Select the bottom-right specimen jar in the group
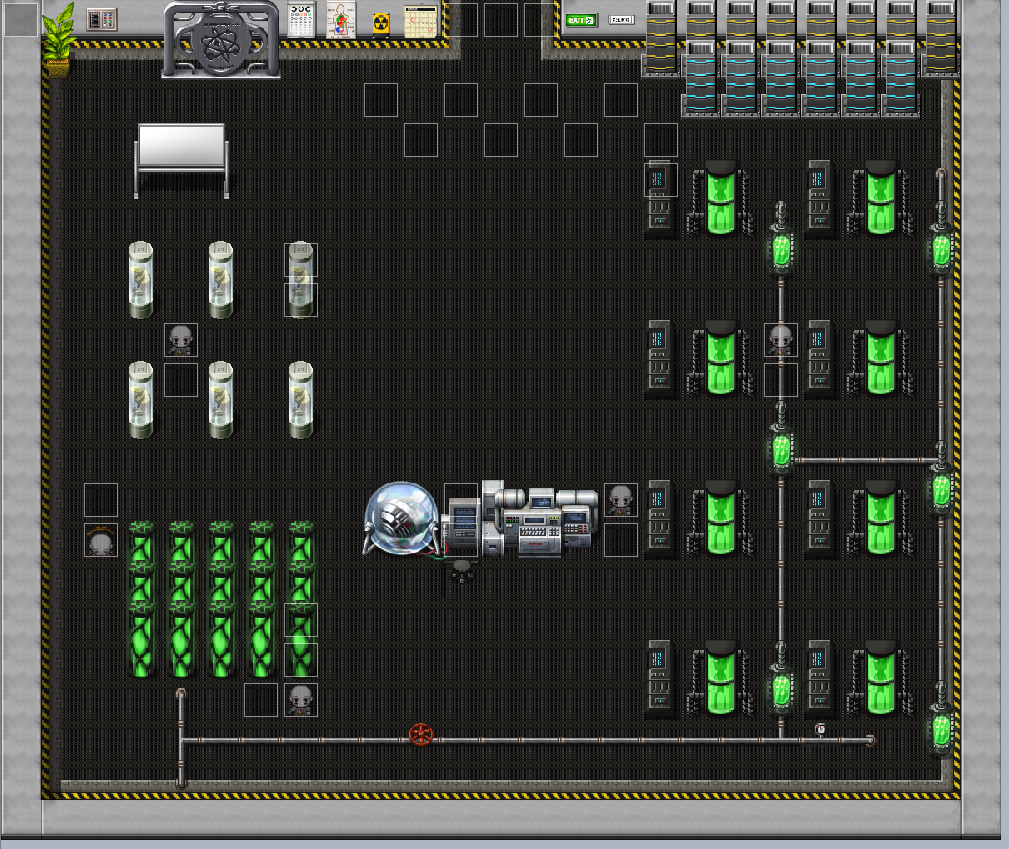 301,400
